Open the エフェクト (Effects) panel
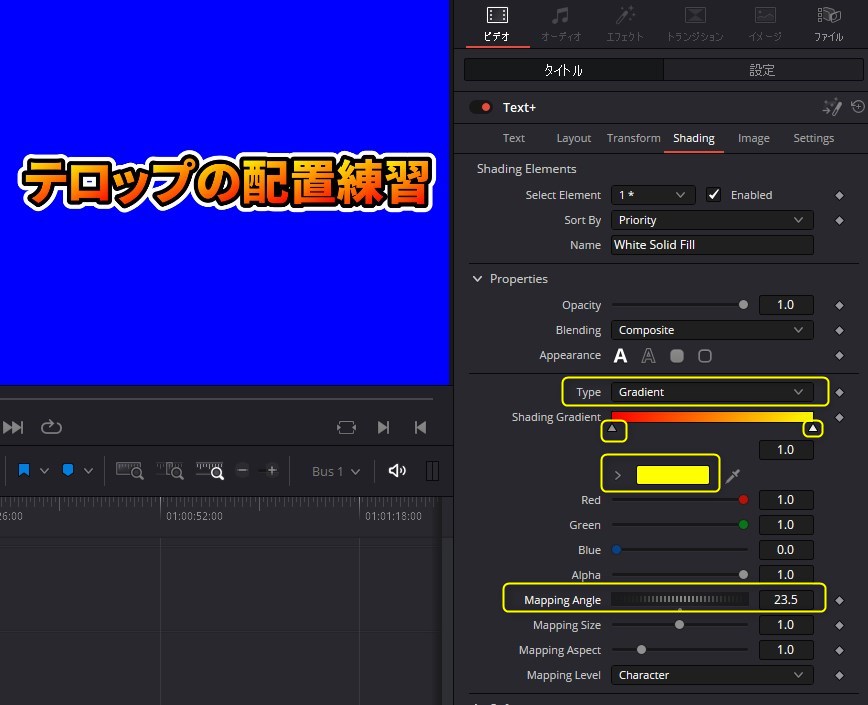868x705 pixels. point(625,23)
